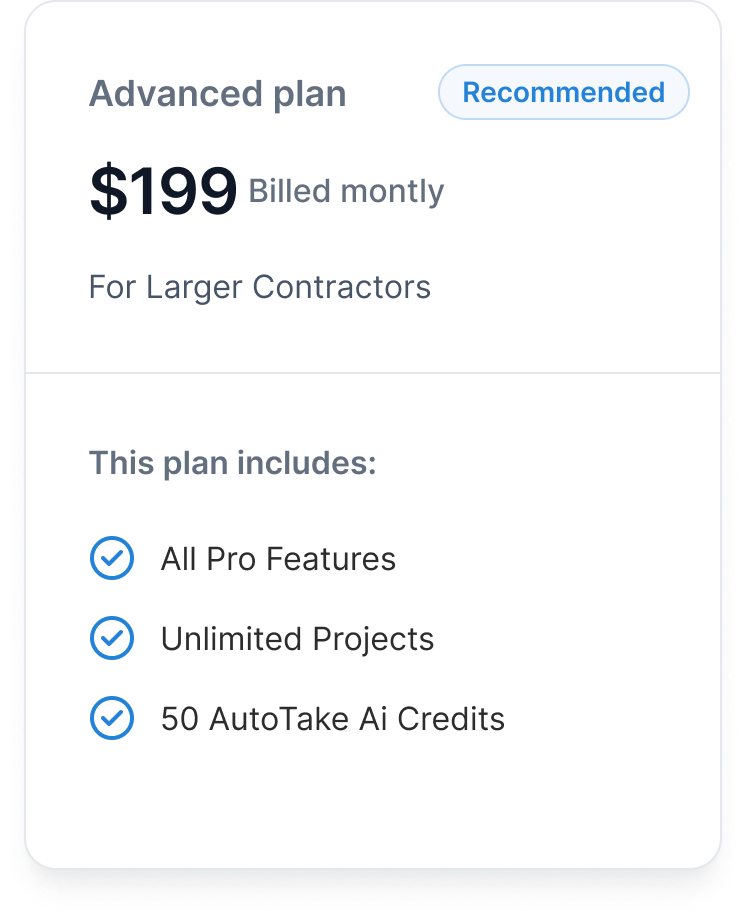Select the Recommended badge
This screenshot has width=746, height=918.
coord(563,93)
